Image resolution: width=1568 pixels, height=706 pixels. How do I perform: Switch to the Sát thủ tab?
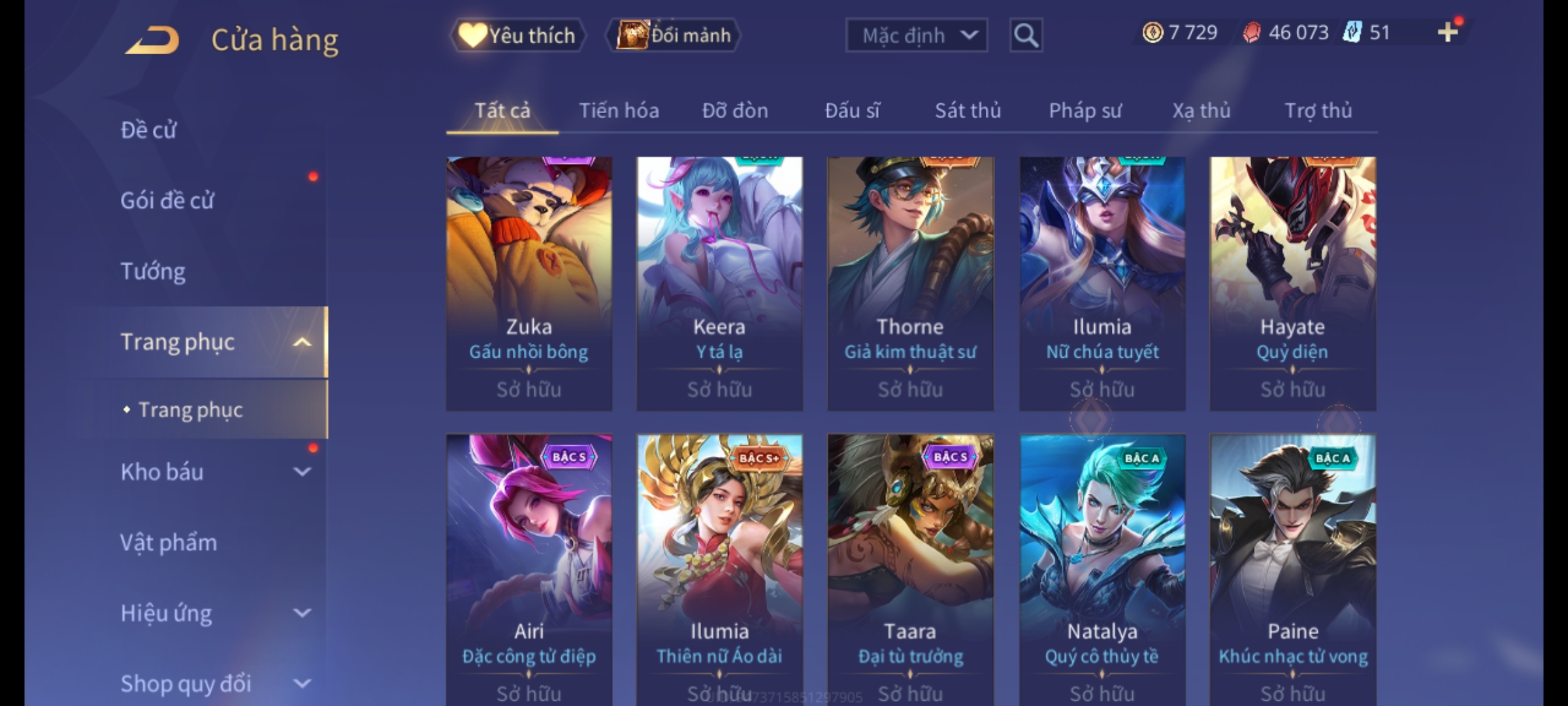coord(968,110)
